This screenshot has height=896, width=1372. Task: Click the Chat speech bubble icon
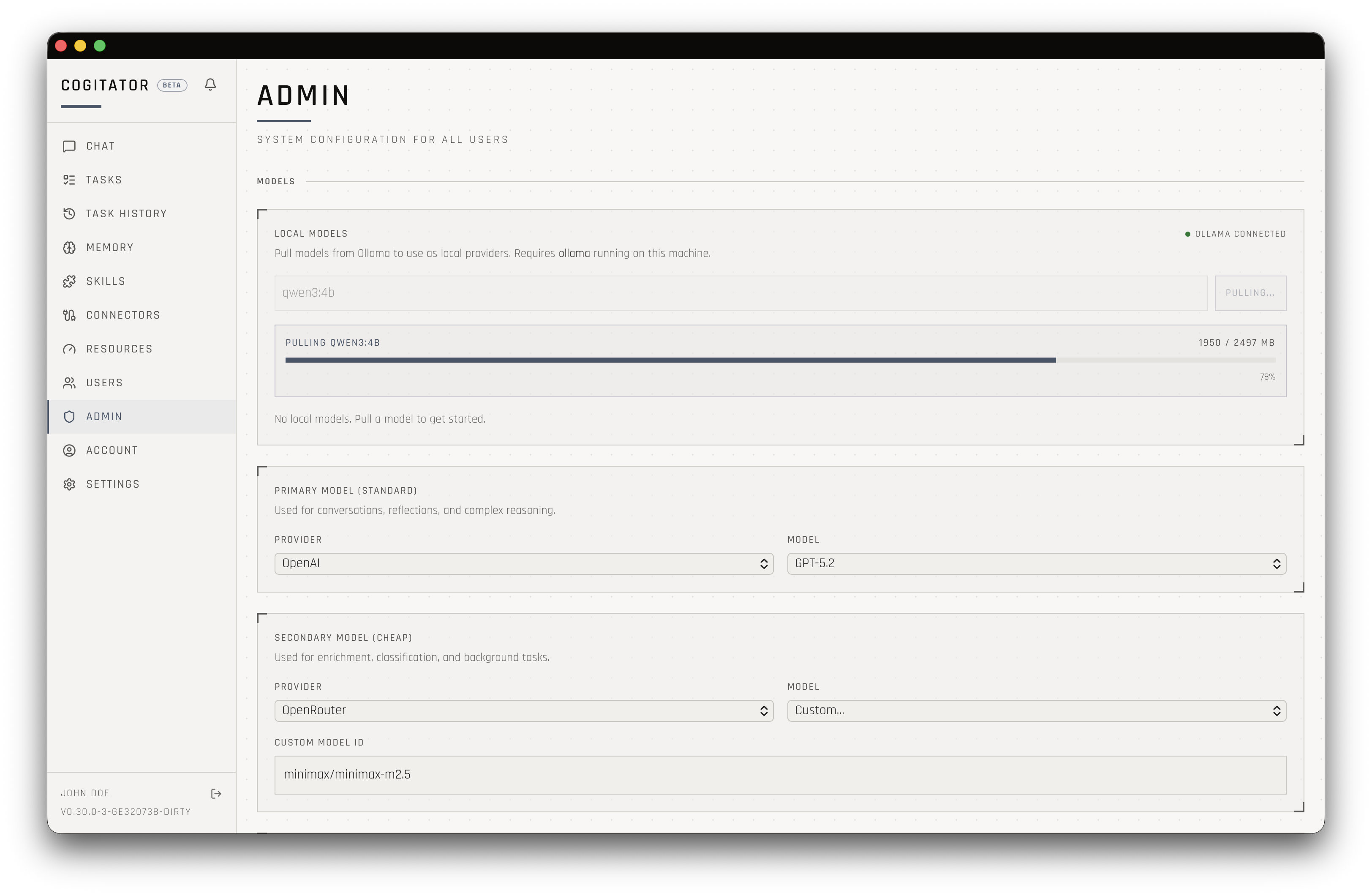click(69, 147)
